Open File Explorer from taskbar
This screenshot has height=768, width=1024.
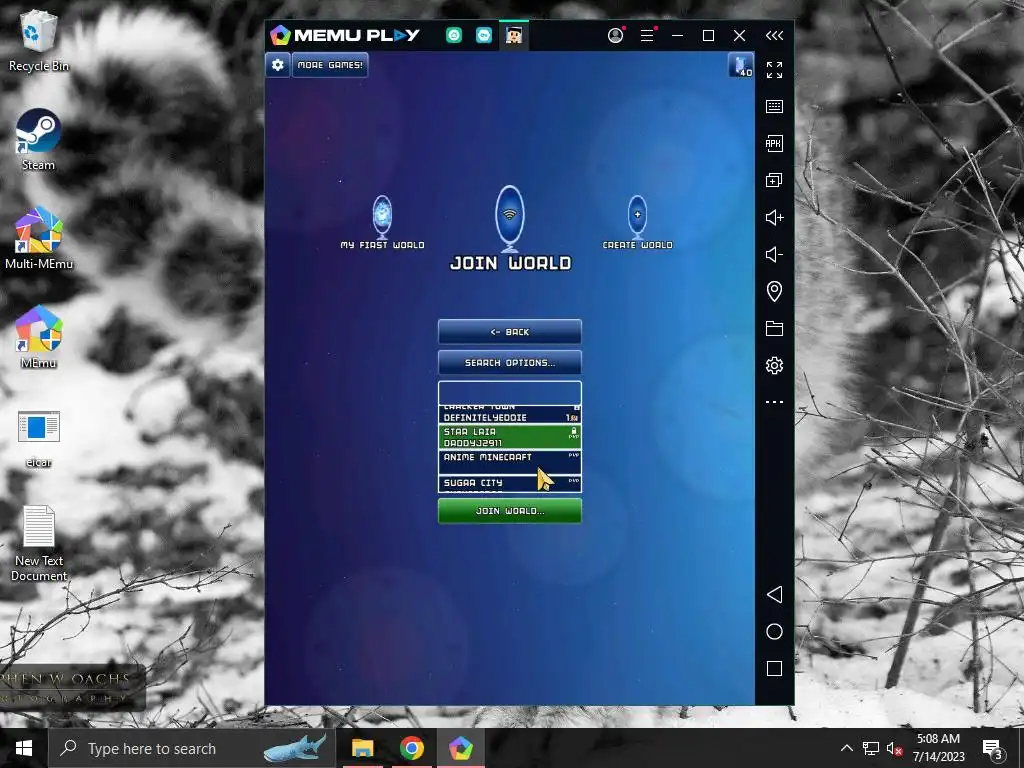(362, 748)
